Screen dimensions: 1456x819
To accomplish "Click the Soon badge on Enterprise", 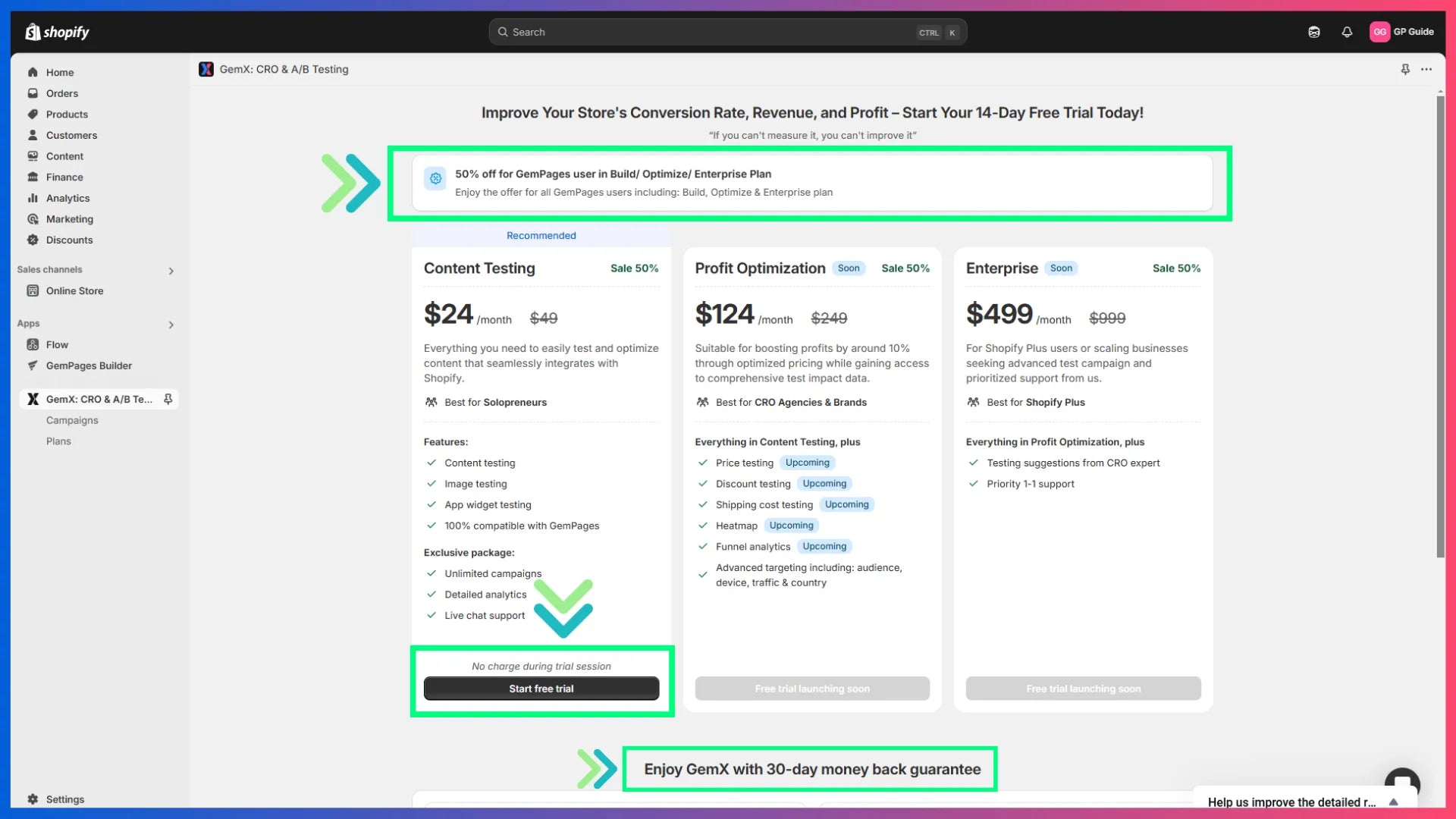I will click(x=1061, y=268).
